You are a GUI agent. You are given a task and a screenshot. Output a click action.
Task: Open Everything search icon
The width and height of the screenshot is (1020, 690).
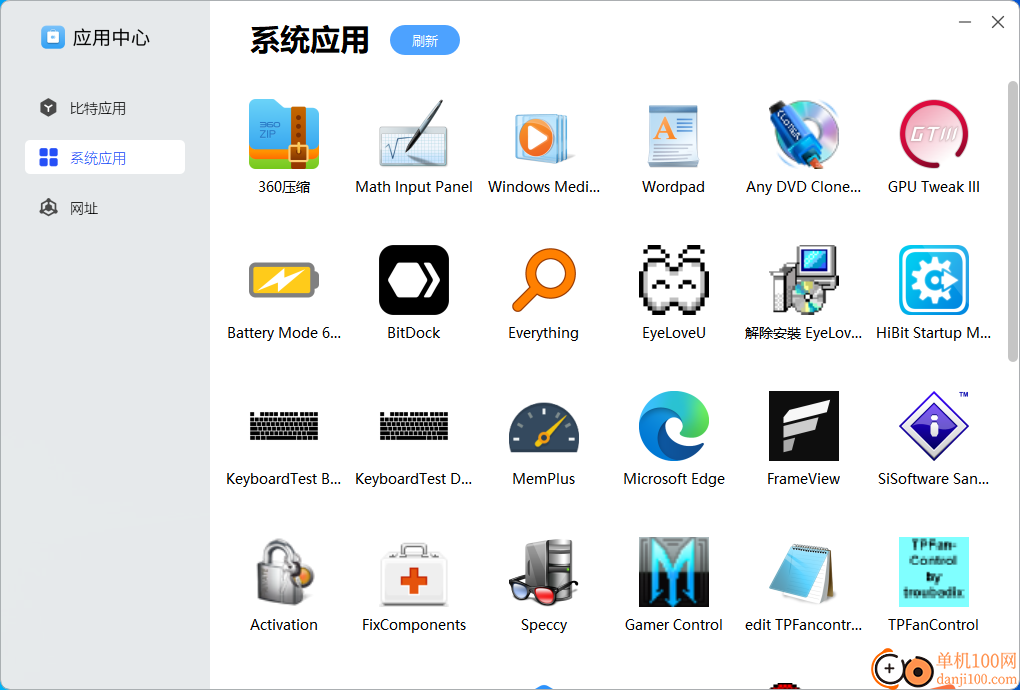[x=543, y=280]
